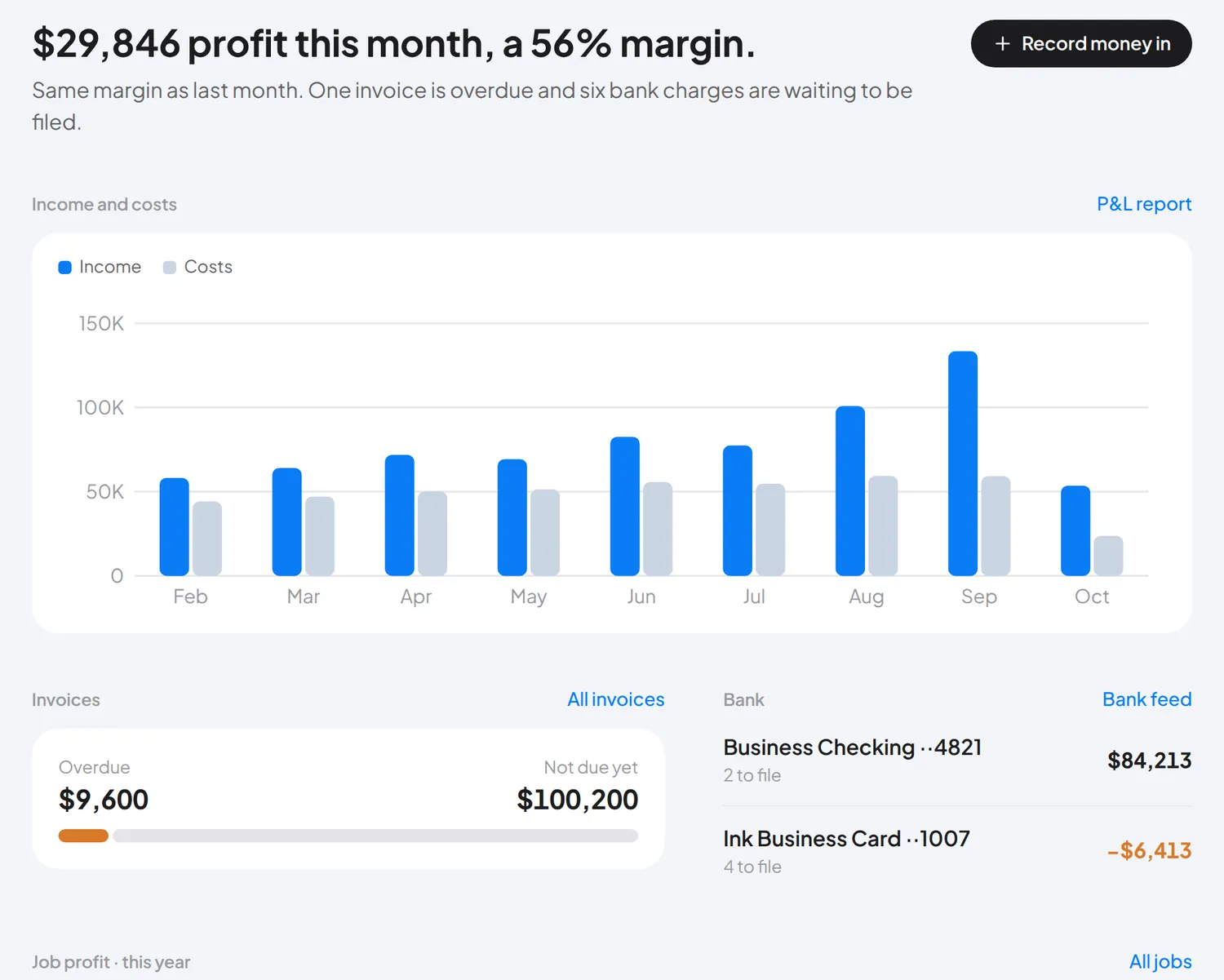Click the "Sep" axis label
This screenshot has width=1224, height=980.
tap(979, 597)
